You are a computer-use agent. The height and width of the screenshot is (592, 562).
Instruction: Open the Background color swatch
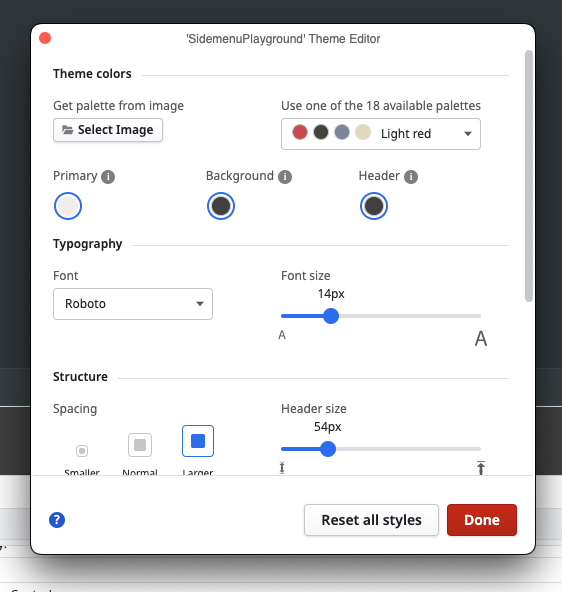click(221, 206)
